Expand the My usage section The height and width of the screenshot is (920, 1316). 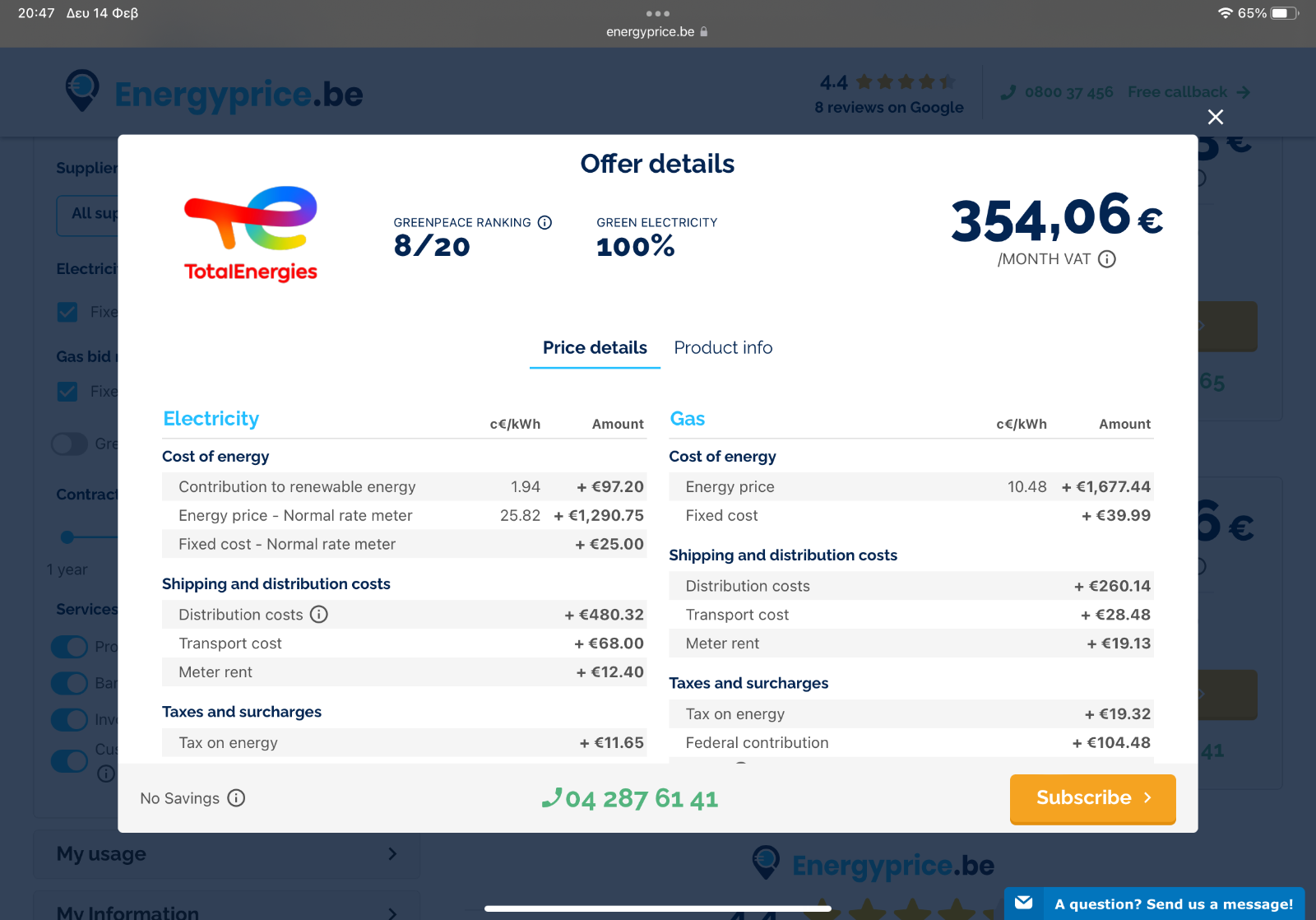coord(227,854)
